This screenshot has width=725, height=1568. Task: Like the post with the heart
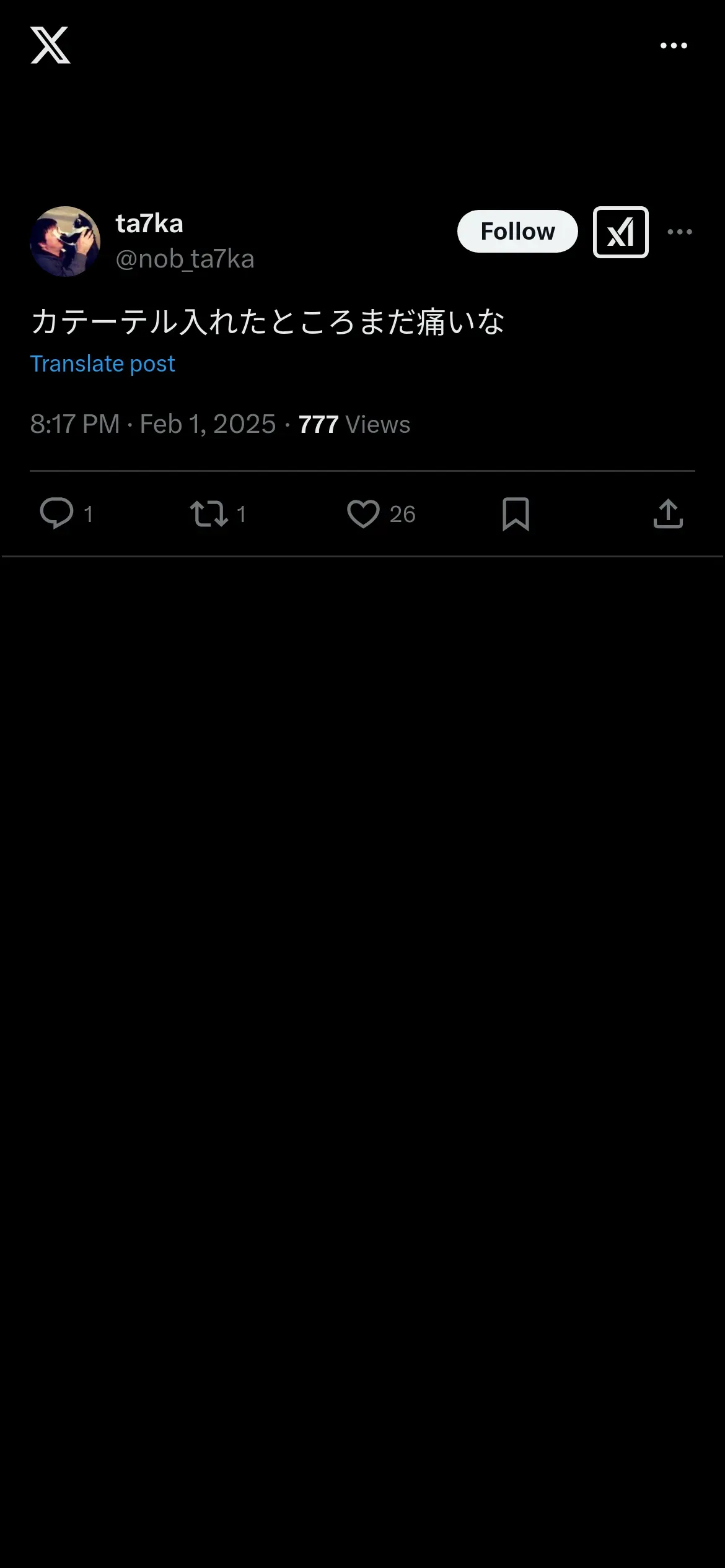pyautogui.click(x=363, y=514)
